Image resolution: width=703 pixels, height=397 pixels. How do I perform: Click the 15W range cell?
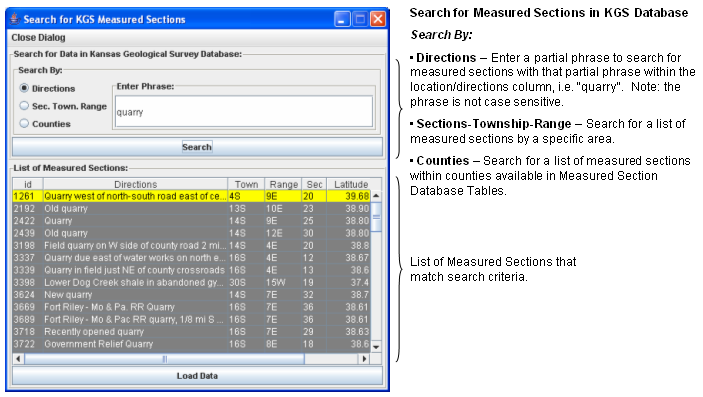coord(283,283)
